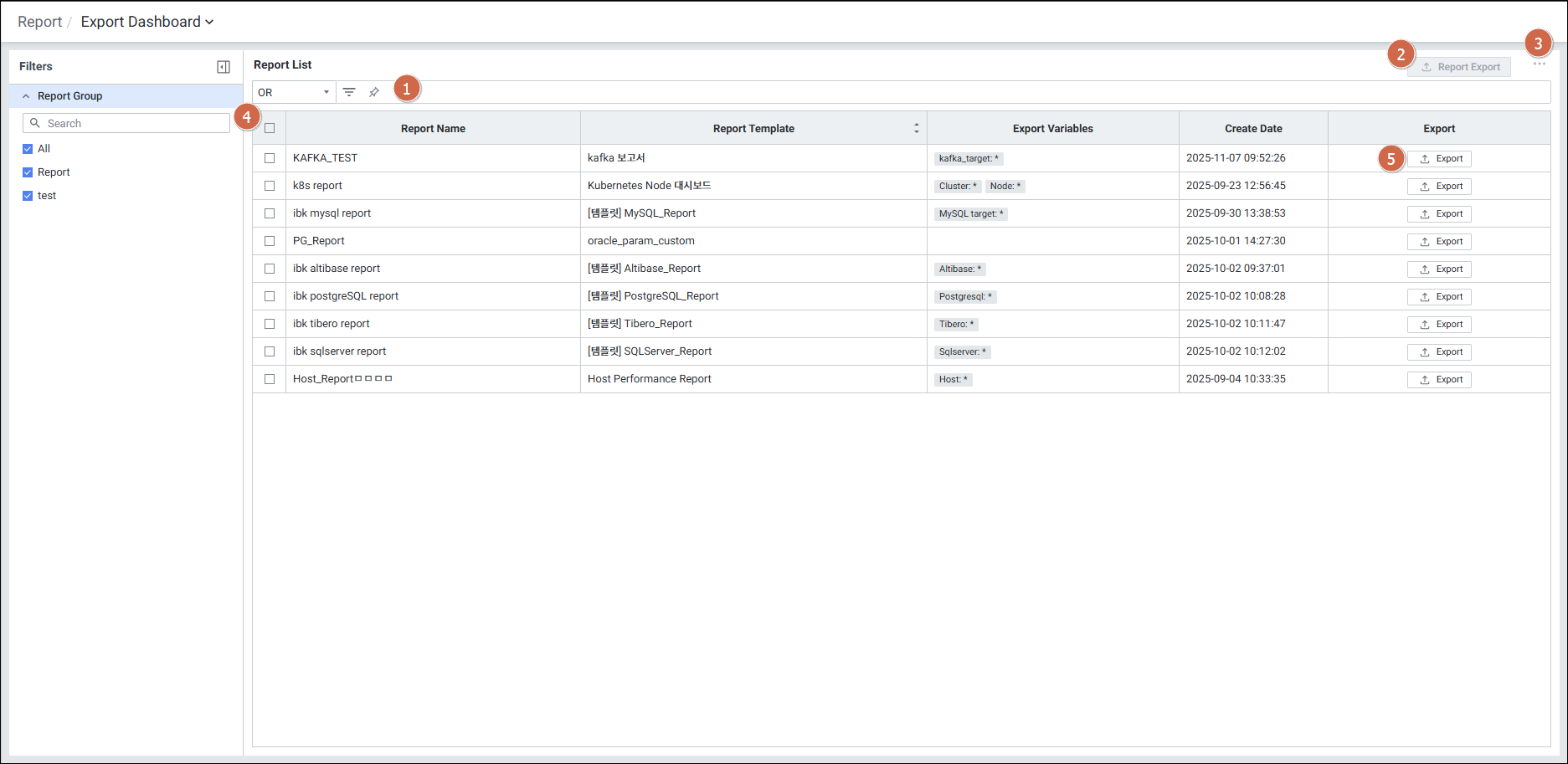Viewport: 1568px width, 764px height.
Task: Click the pin icon beside filter
Action: [374, 92]
